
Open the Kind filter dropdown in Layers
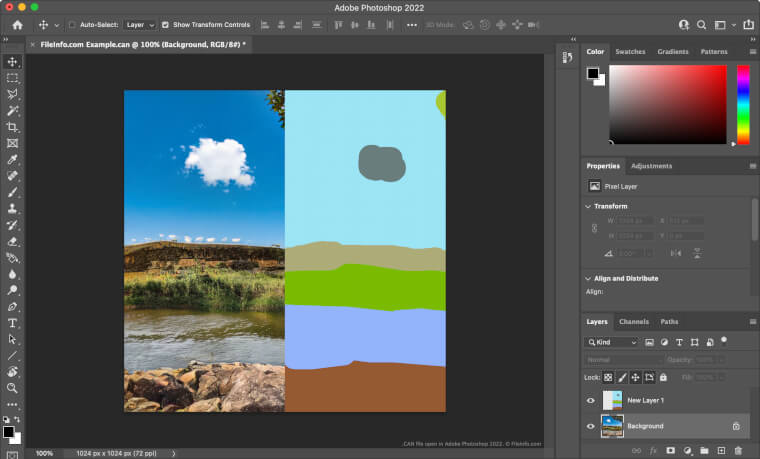(611, 342)
